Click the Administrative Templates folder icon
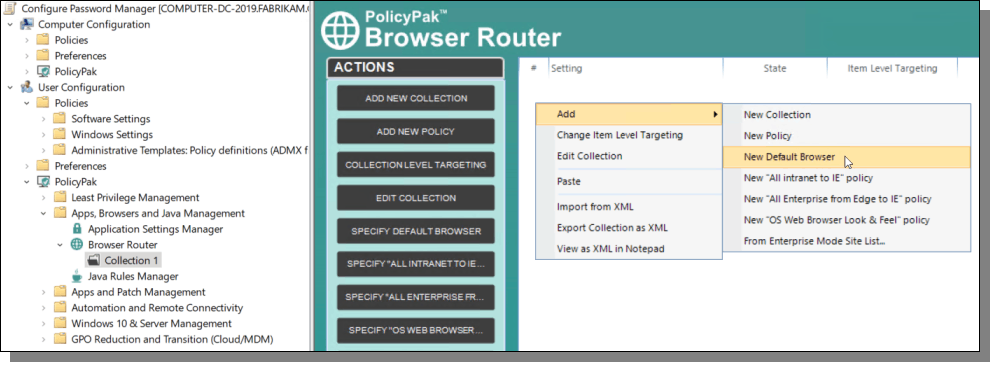Screen dimensions: 1000x372 point(60,151)
